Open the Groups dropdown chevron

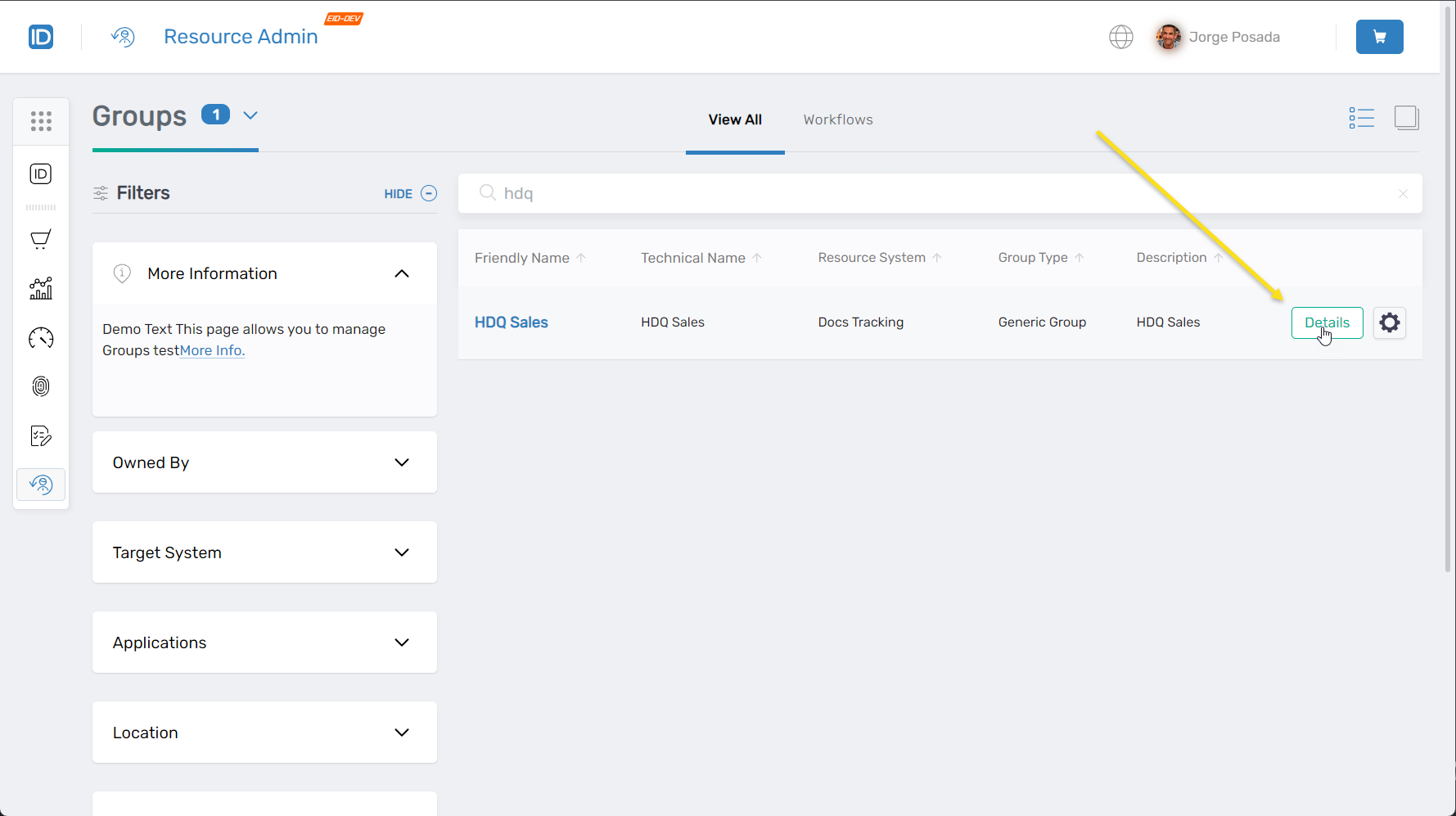tap(250, 115)
